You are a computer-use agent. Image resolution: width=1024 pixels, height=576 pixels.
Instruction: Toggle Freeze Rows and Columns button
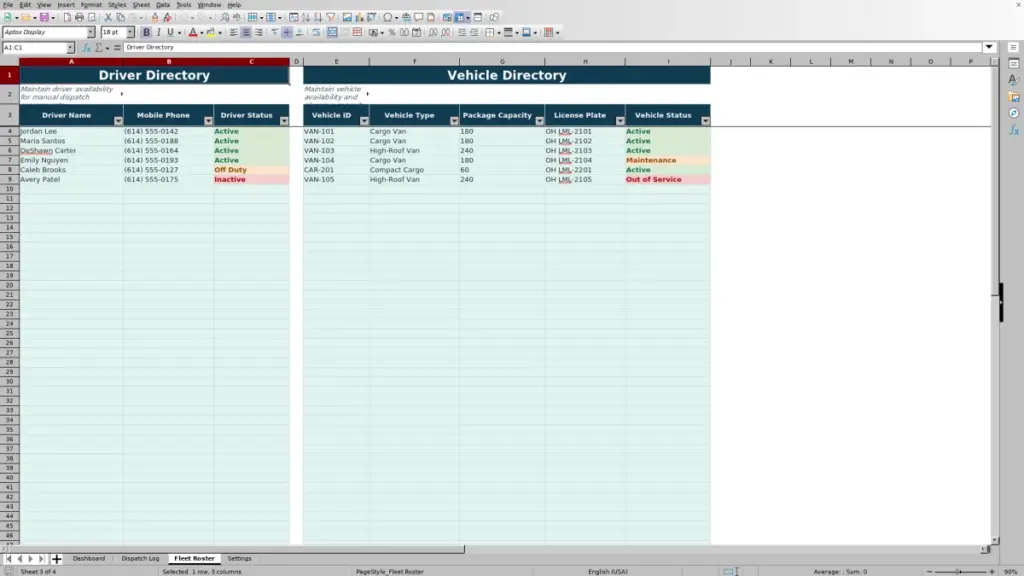click(459, 17)
